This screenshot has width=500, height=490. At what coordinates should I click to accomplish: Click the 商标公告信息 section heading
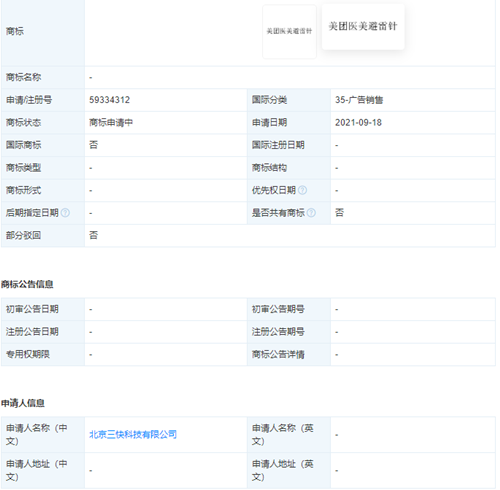click(x=27, y=284)
